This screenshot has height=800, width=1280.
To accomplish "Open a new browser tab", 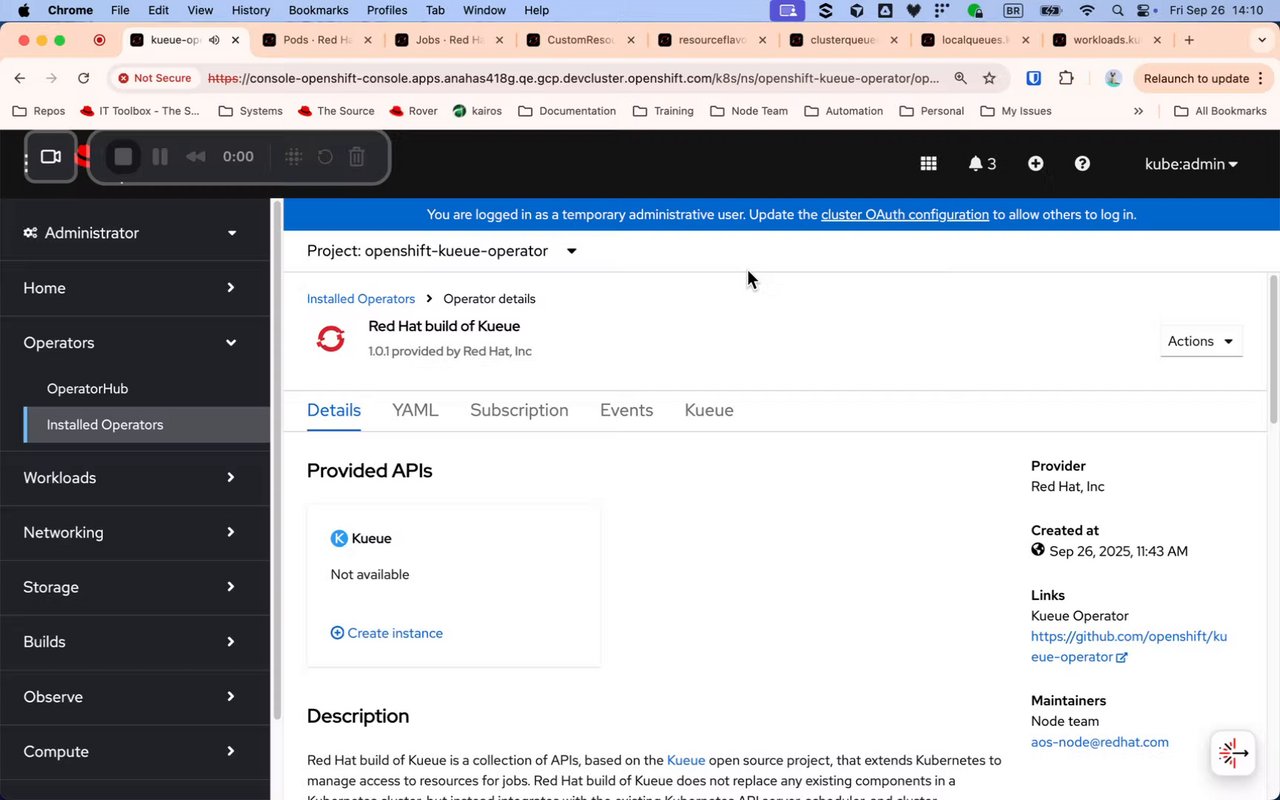I will (x=1189, y=40).
